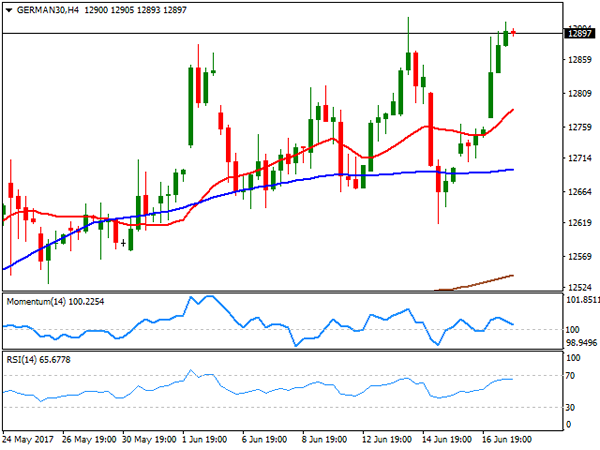Screen dimensions: 600x450
Task: Click the 12714 price axis level
Action: [x=580, y=158]
